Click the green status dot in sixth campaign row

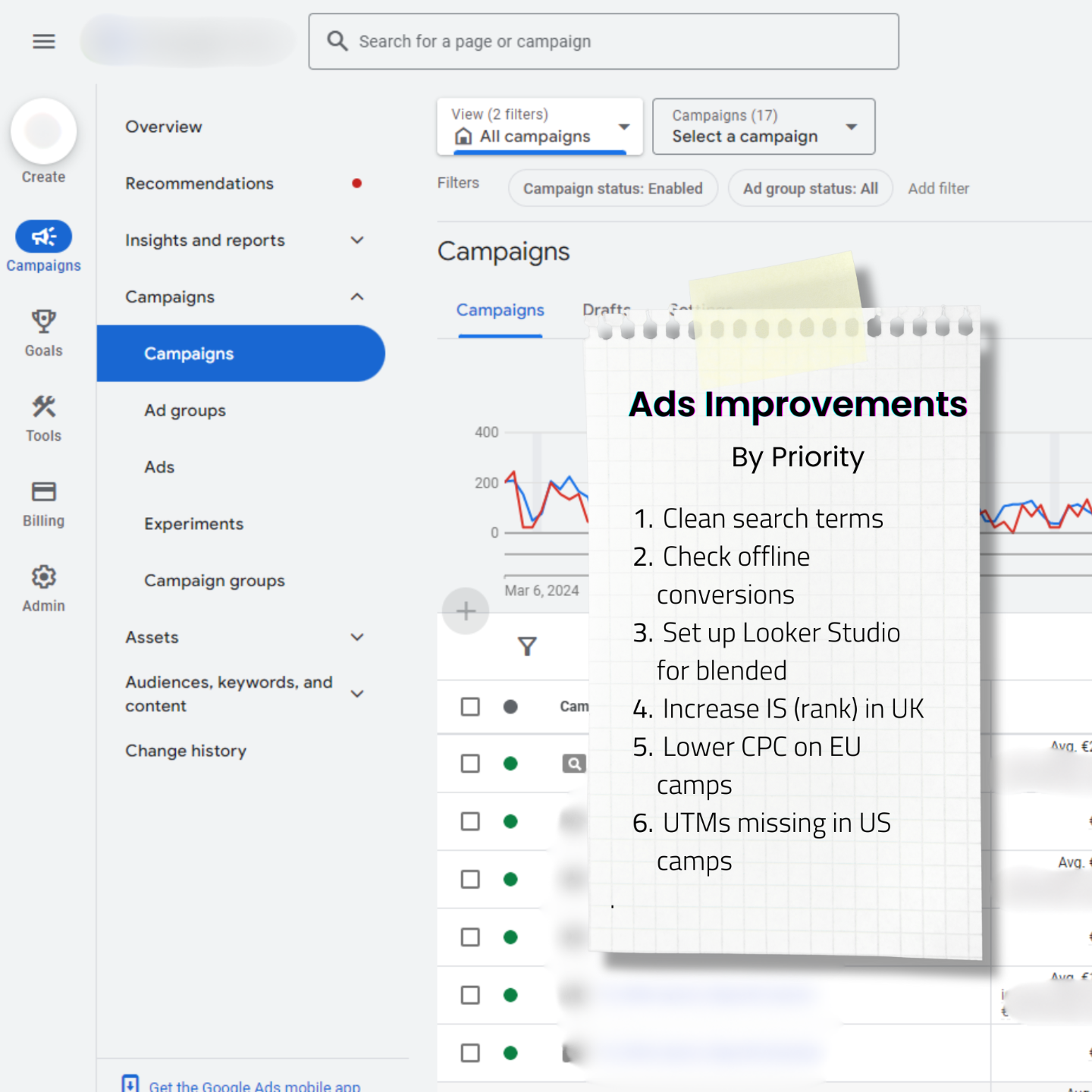pyautogui.click(x=510, y=1053)
